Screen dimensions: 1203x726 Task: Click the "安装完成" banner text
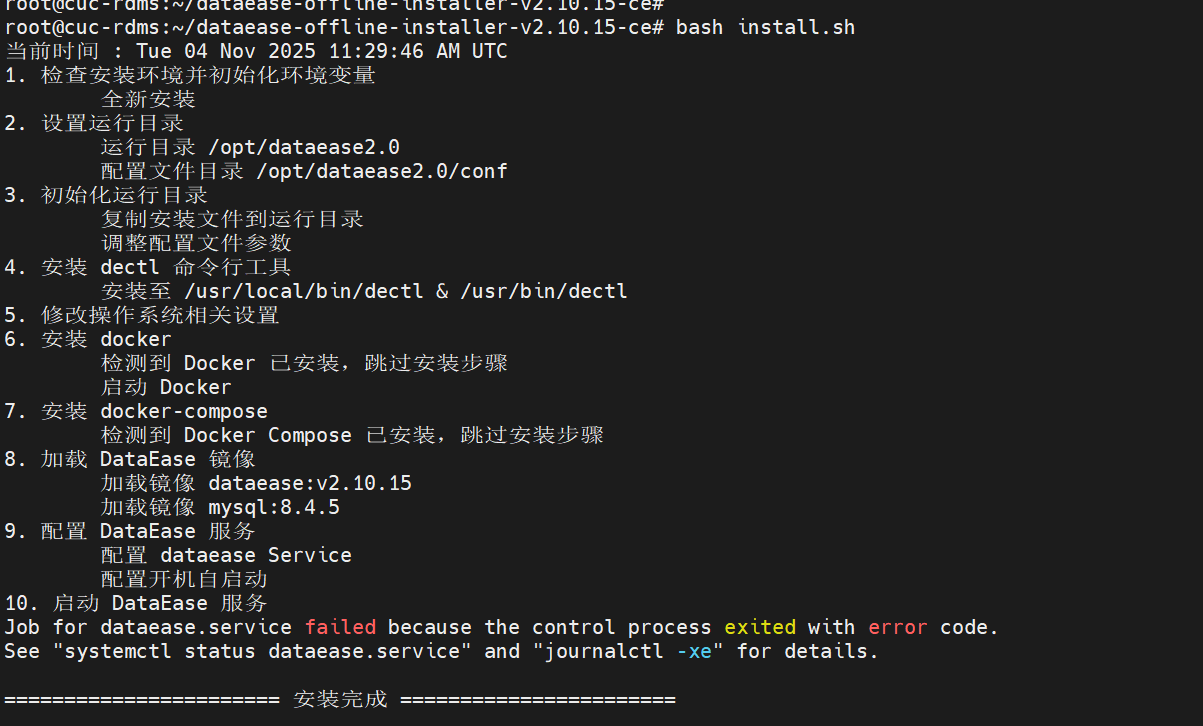(x=340, y=699)
